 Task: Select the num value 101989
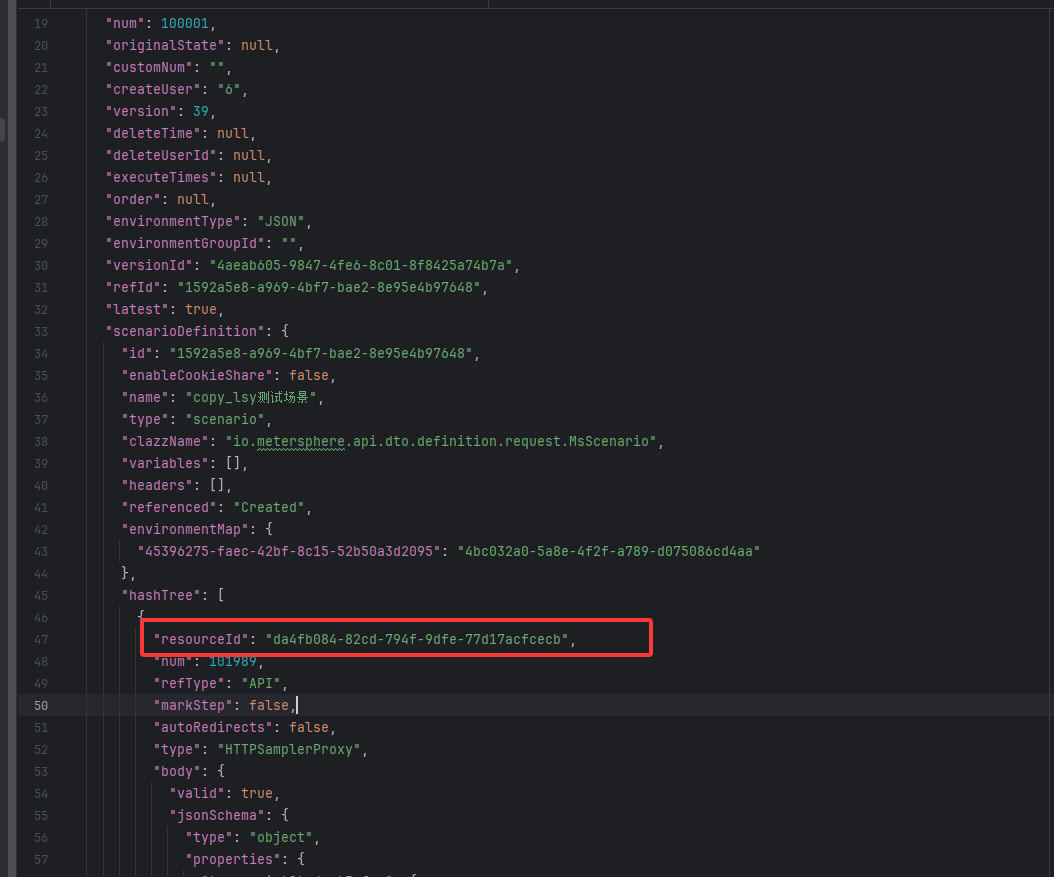point(233,661)
